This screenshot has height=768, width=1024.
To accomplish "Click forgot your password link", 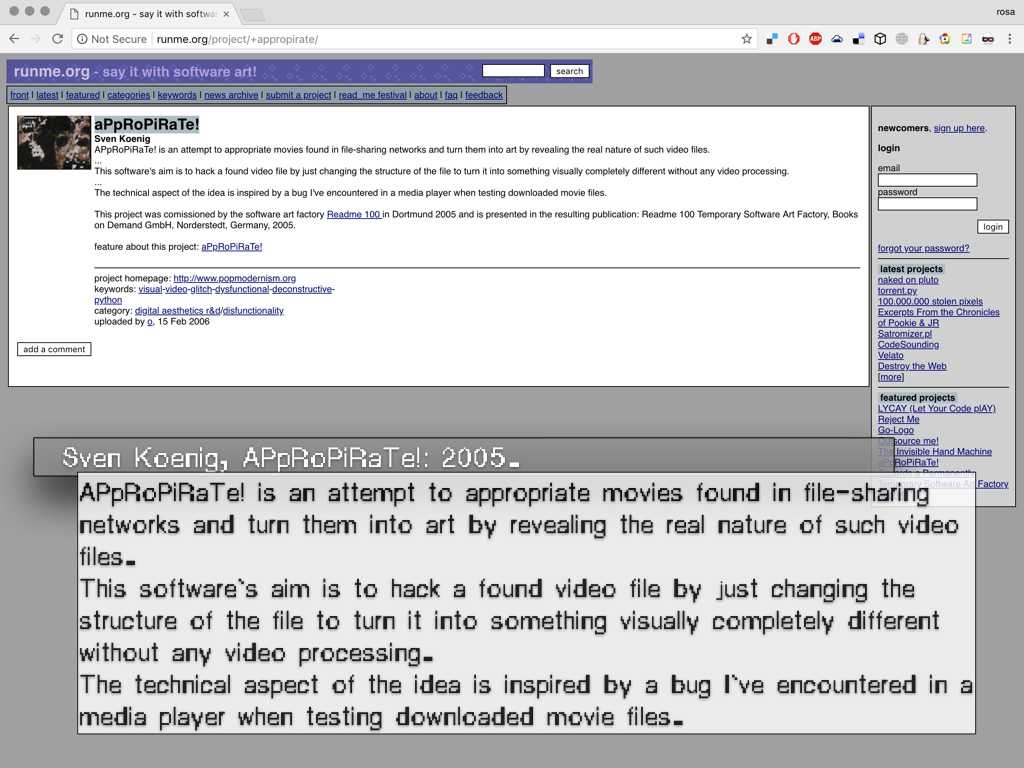I will (923, 248).
